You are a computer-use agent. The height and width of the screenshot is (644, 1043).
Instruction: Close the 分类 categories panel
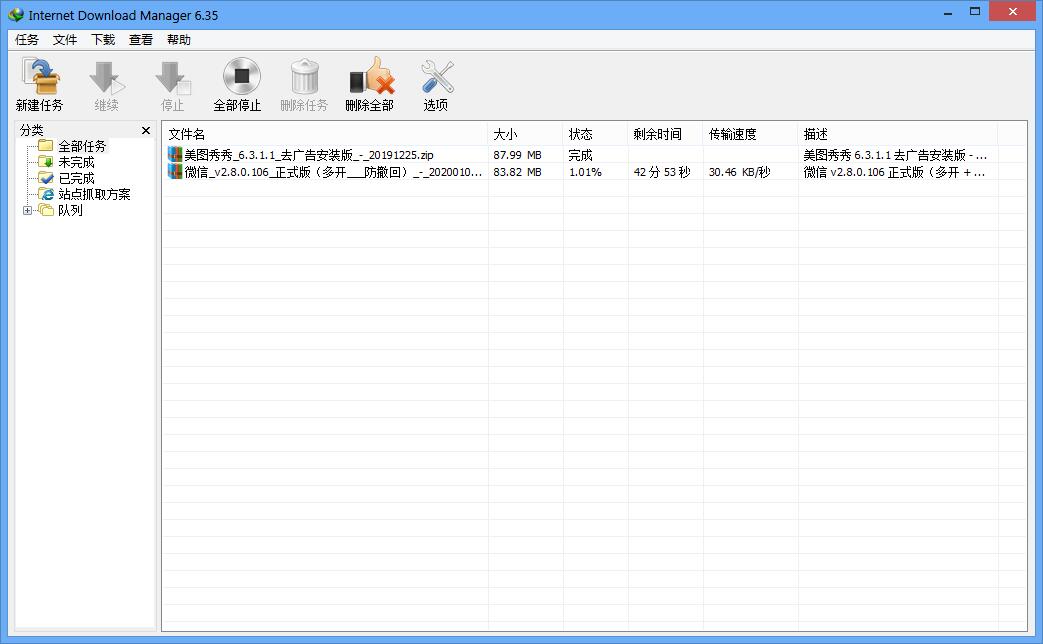[x=146, y=130]
